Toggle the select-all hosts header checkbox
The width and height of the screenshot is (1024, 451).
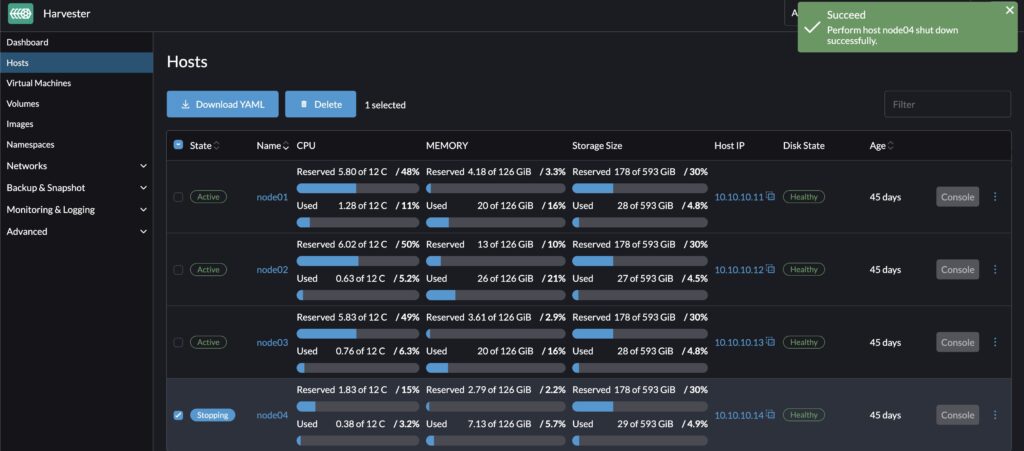179,145
